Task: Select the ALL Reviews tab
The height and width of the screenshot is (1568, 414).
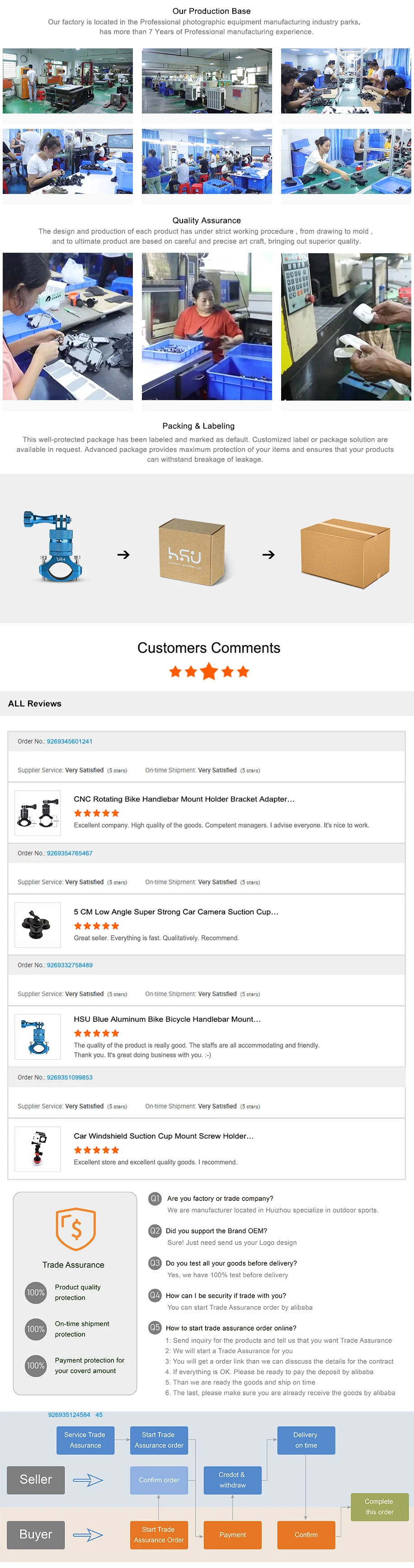Action: pyautogui.click(x=35, y=704)
